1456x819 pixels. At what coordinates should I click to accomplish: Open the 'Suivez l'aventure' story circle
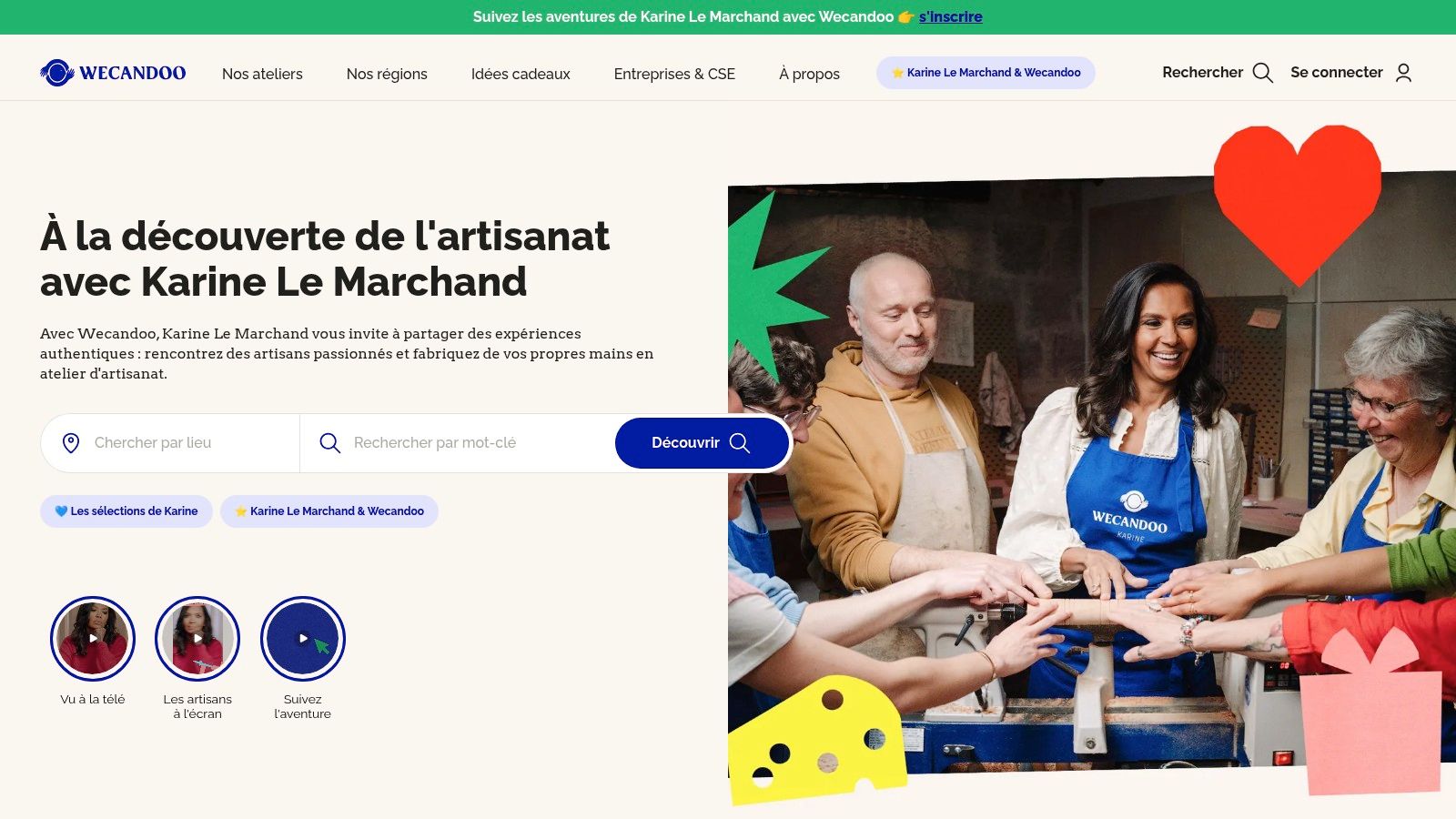(303, 639)
